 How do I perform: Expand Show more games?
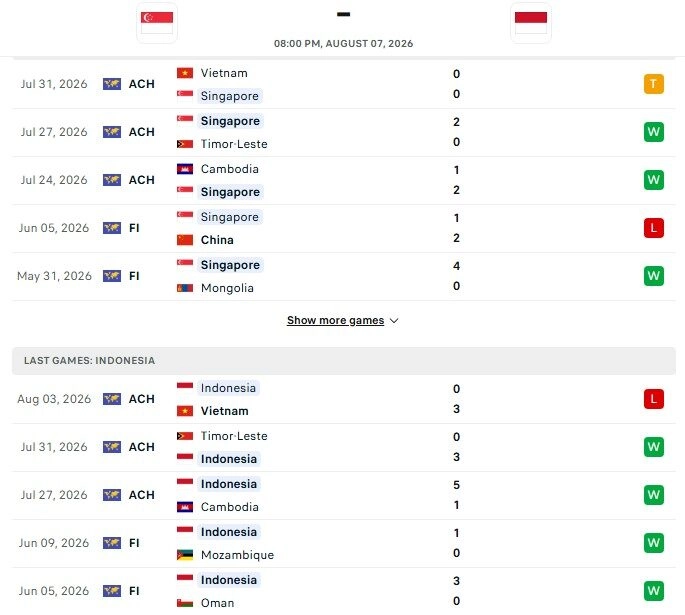pyautogui.click(x=336, y=321)
